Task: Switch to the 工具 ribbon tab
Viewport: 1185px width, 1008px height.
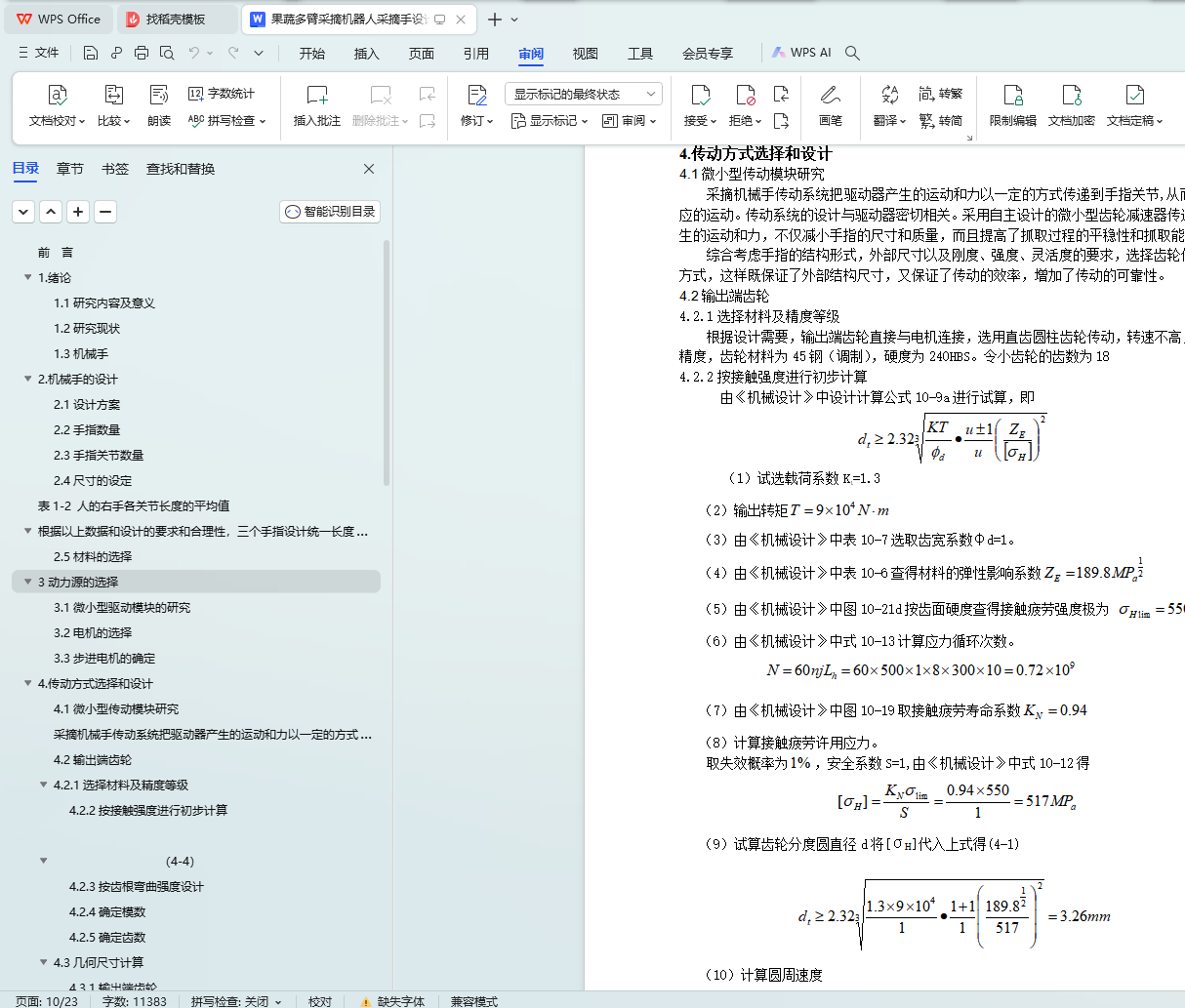Action: click(x=640, y=54)
